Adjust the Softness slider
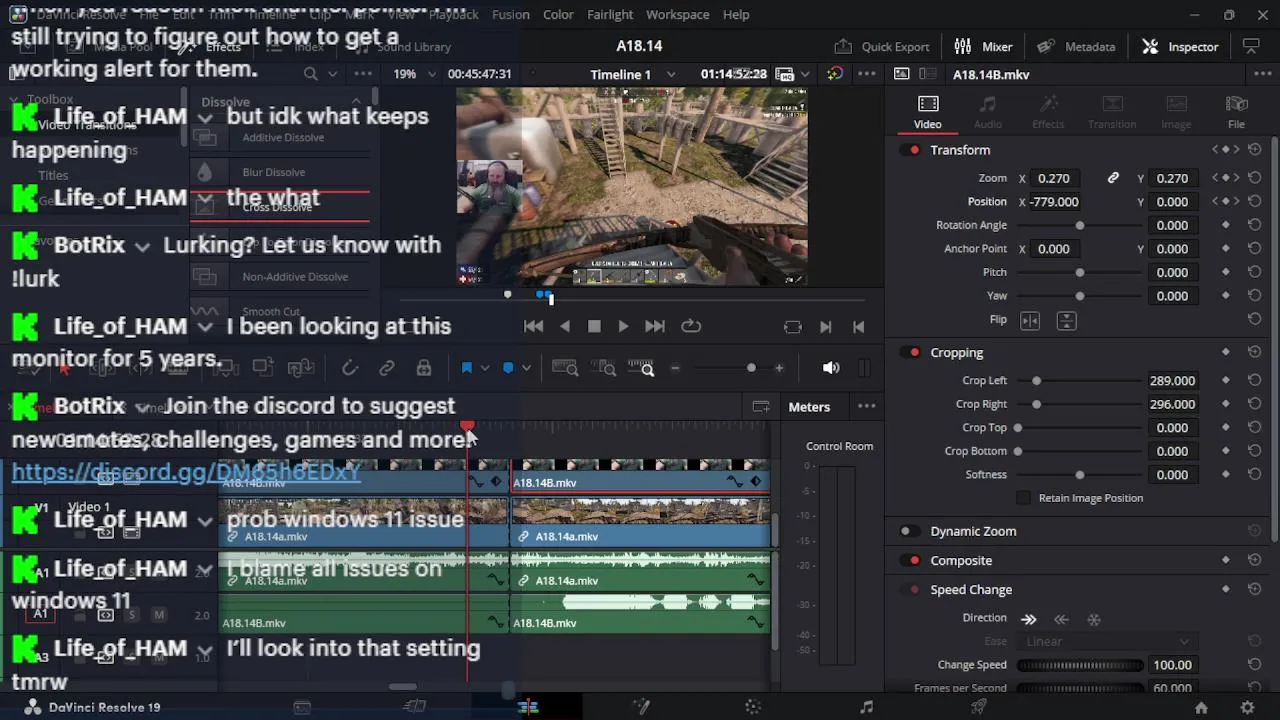The width and height of the screenshot is (1280, 720). 1080,475
